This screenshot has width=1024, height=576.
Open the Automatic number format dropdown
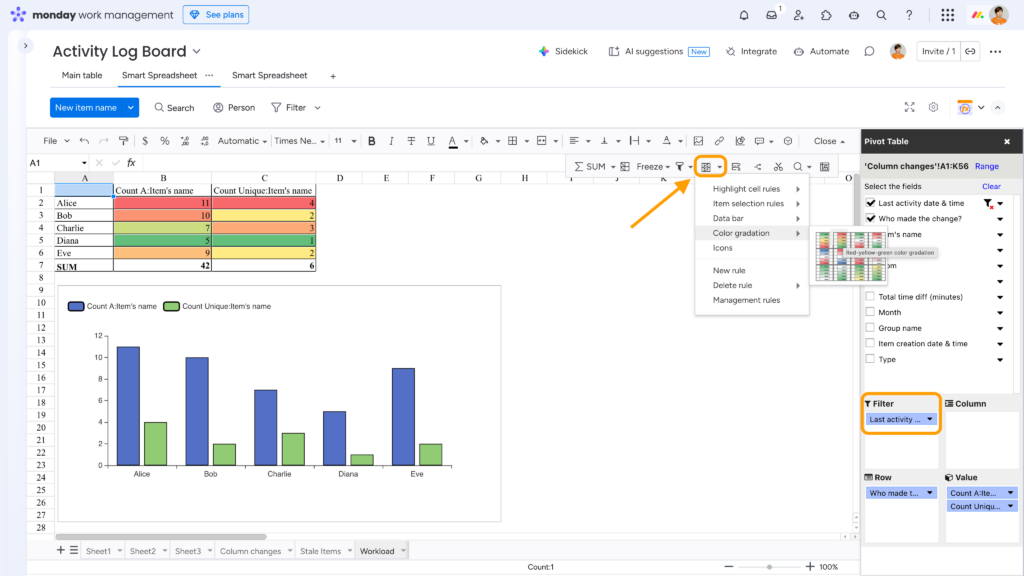242,141
